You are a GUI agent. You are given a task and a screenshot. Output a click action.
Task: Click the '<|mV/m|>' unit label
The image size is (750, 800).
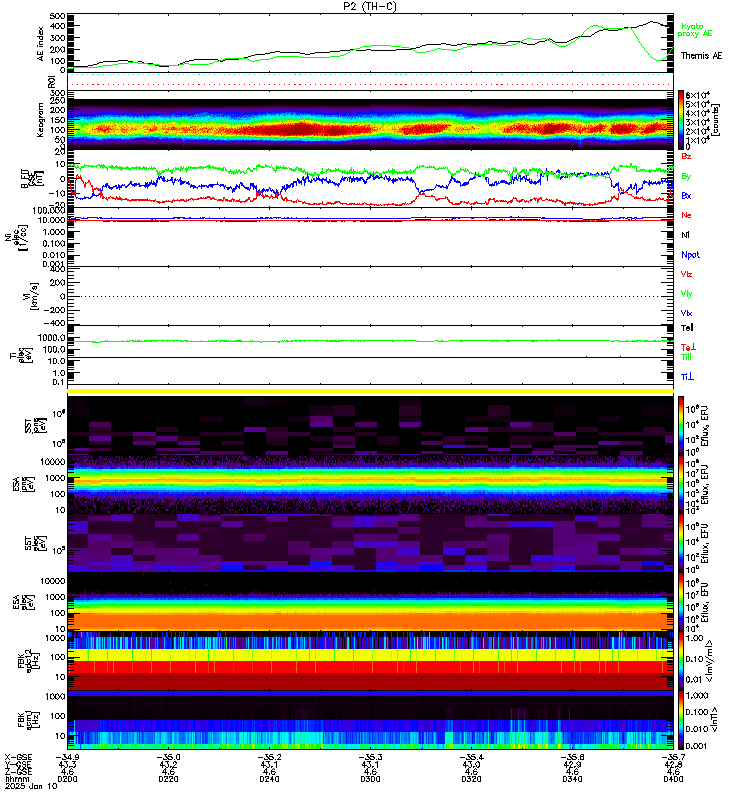[708, 662]
